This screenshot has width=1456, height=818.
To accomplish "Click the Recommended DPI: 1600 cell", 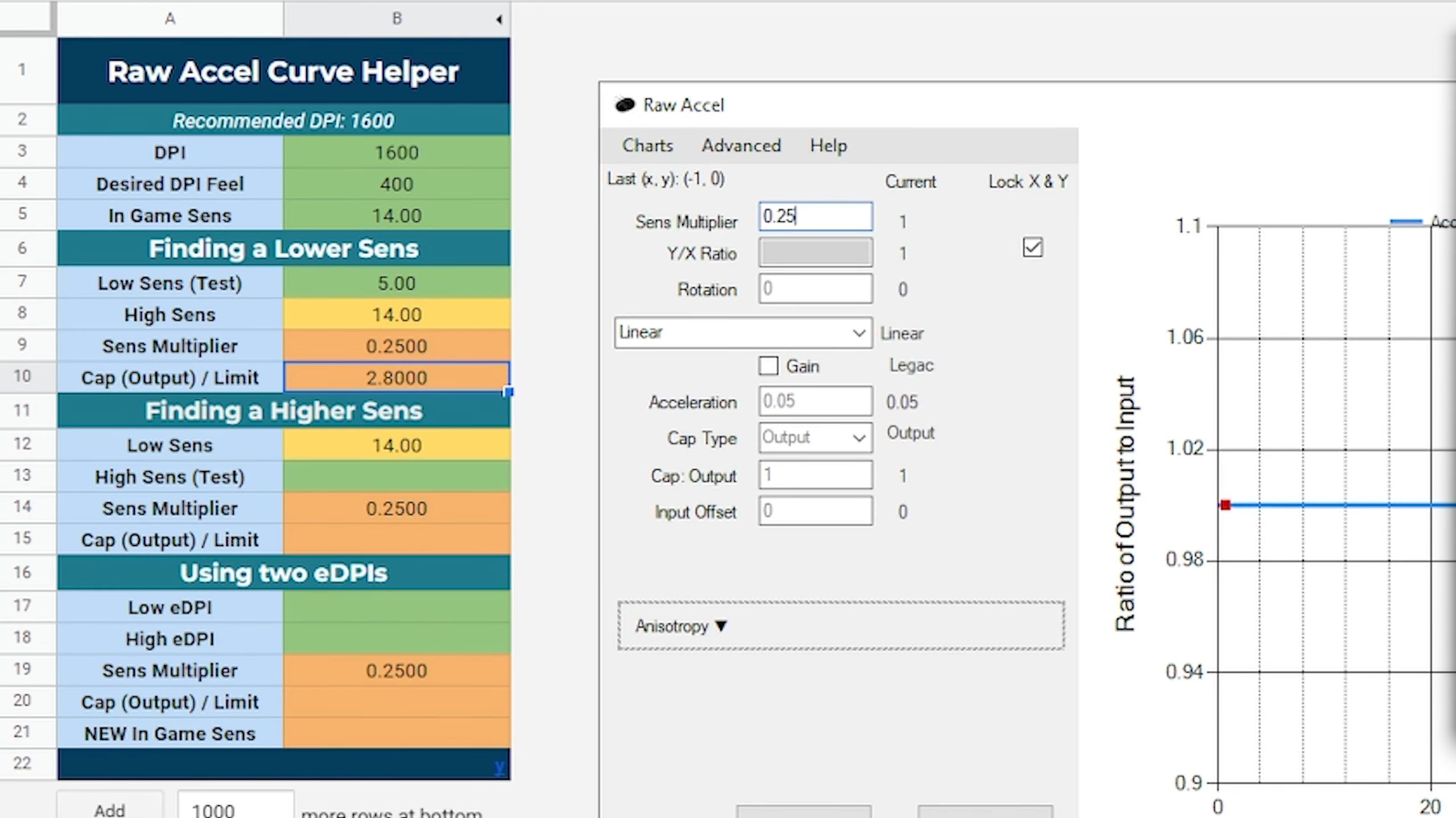I will (x=283, y=120).
